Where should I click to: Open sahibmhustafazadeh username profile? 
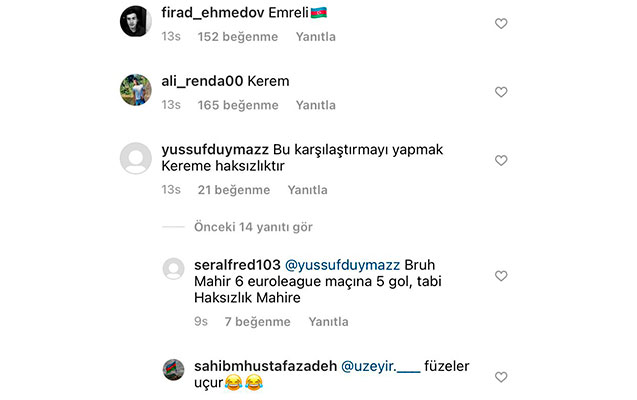pyautogui.click(x=265, y=366)
